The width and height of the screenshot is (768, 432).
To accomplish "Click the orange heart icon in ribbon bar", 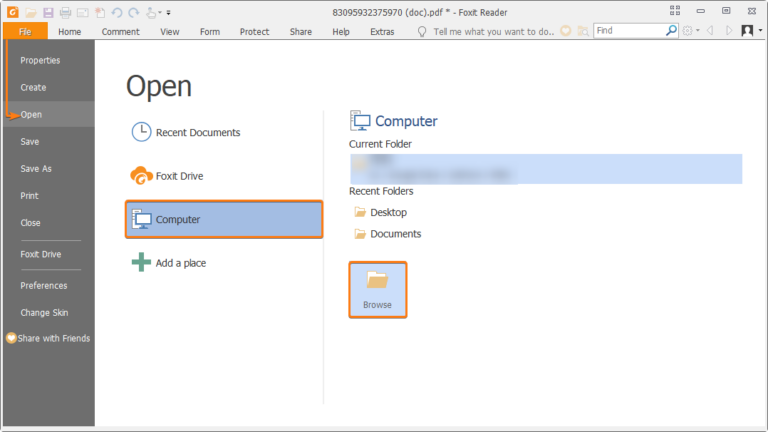I will [566, 31].
